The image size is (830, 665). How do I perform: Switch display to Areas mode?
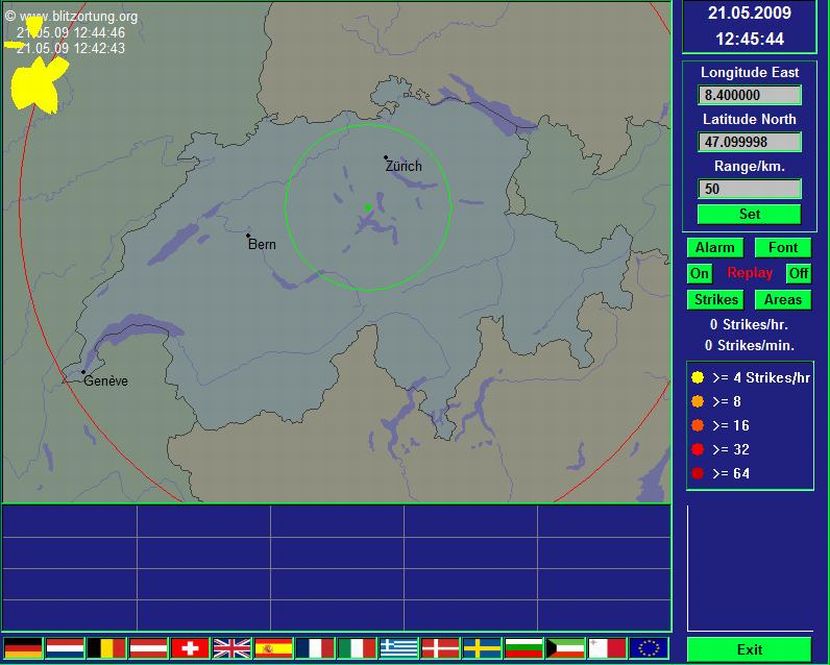(782, 299)
